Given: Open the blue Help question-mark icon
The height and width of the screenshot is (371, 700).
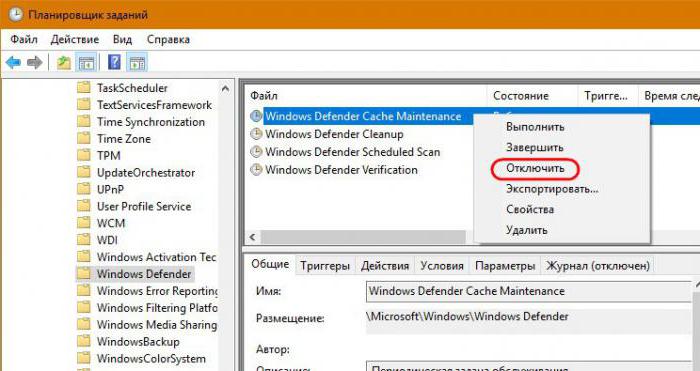Looking at the screenshot, I should [114, 62].
